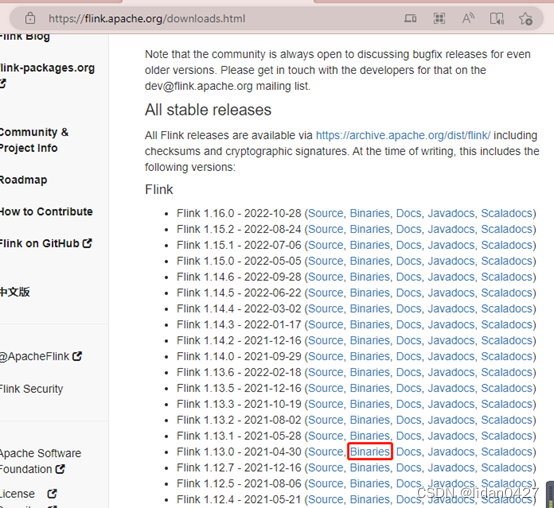Download Binaries for Flink 1.13.0
The image size is (554, 508).
click(x=370, y=451)
